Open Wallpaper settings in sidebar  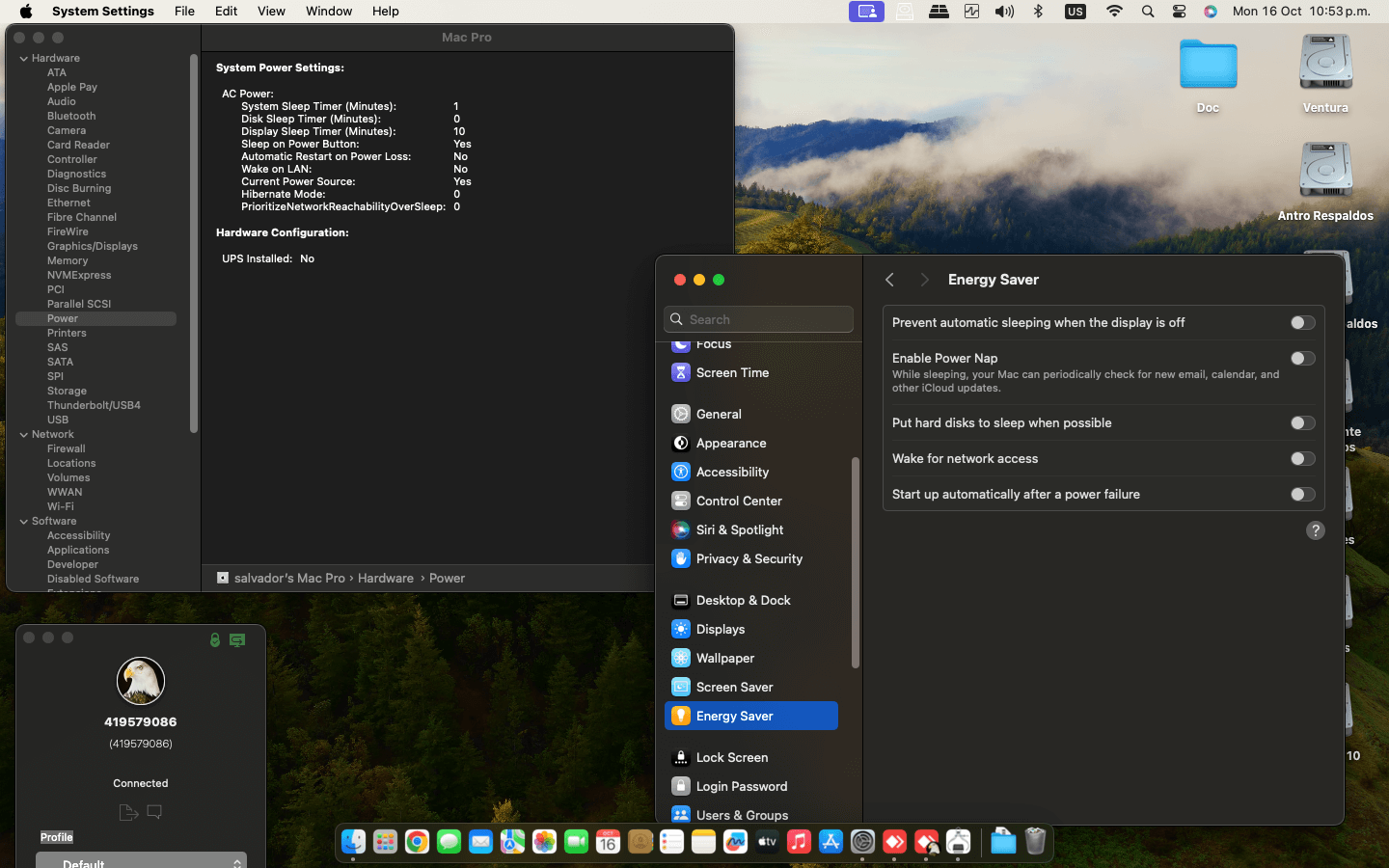coord(724,658)
